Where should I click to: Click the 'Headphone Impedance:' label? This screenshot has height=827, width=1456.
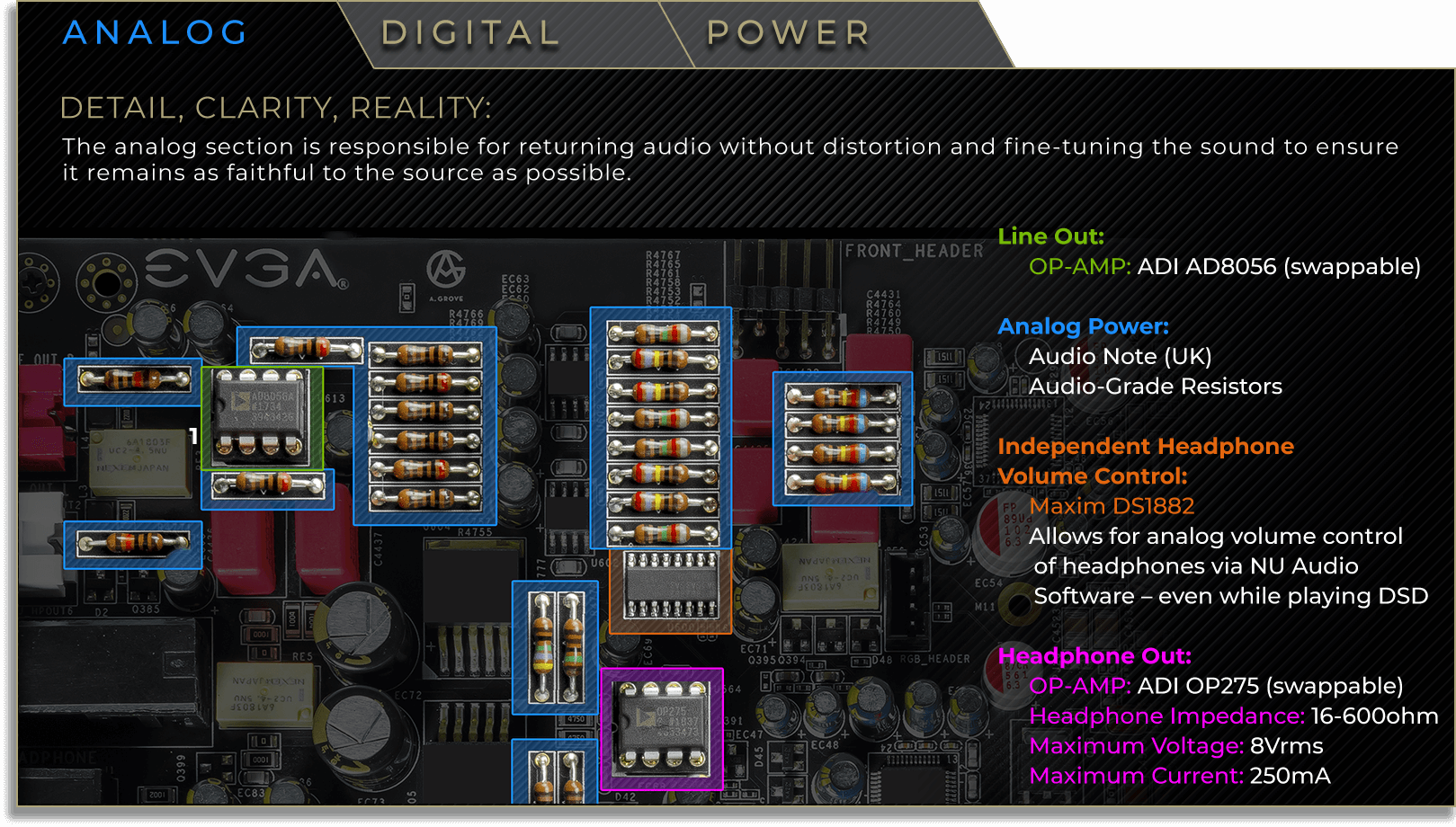pos(1166,716)
